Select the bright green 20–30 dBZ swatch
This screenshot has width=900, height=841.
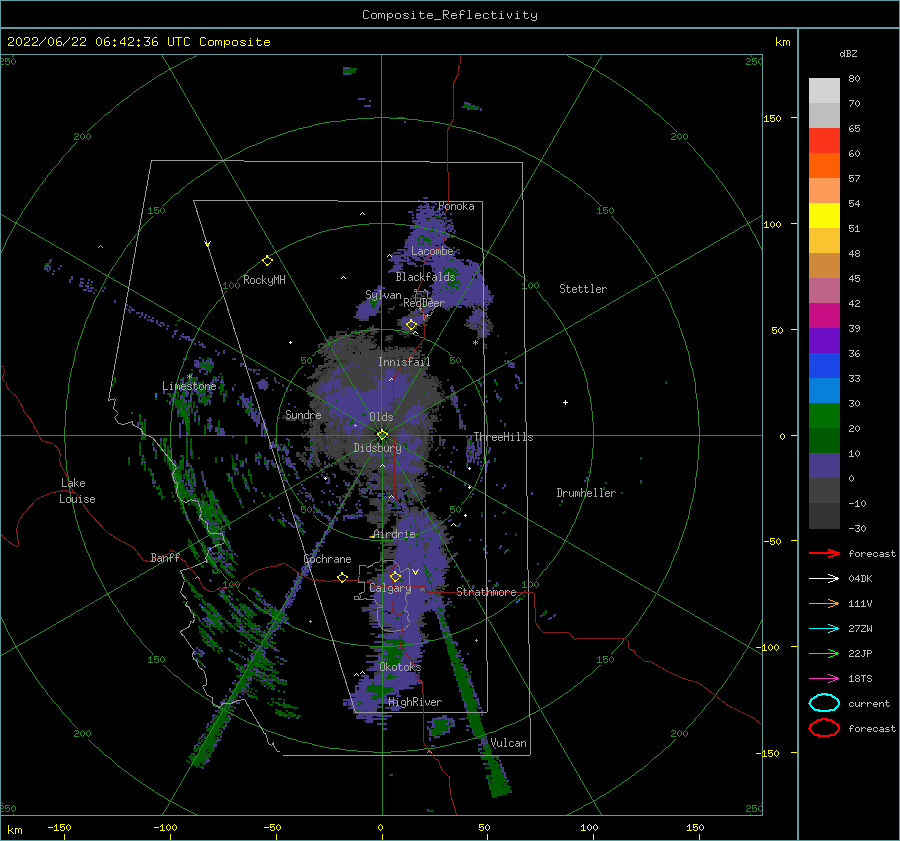pos(824,416)
